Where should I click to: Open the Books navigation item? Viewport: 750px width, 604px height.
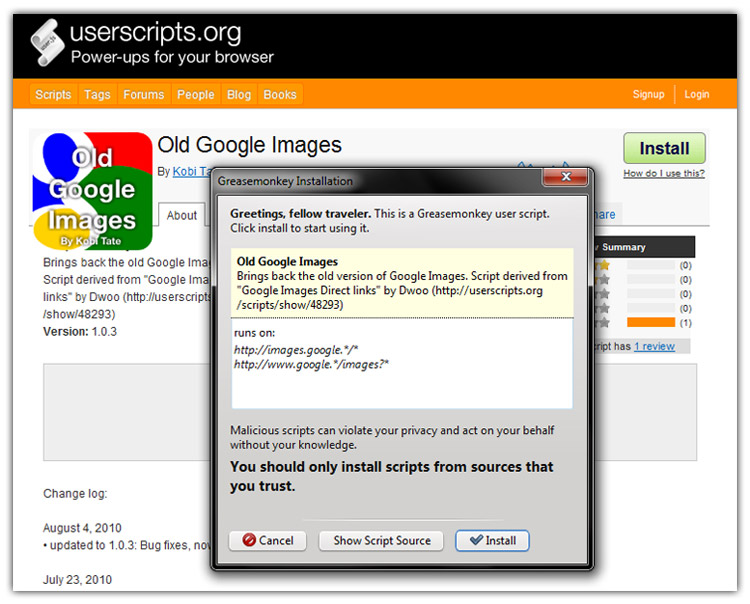click(x=280, y=94)
